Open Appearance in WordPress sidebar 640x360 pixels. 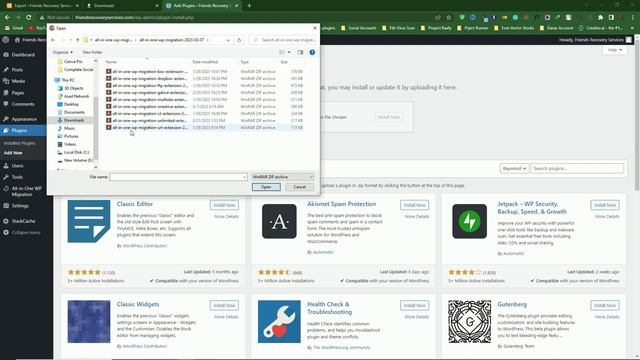[x=24, y=119]
